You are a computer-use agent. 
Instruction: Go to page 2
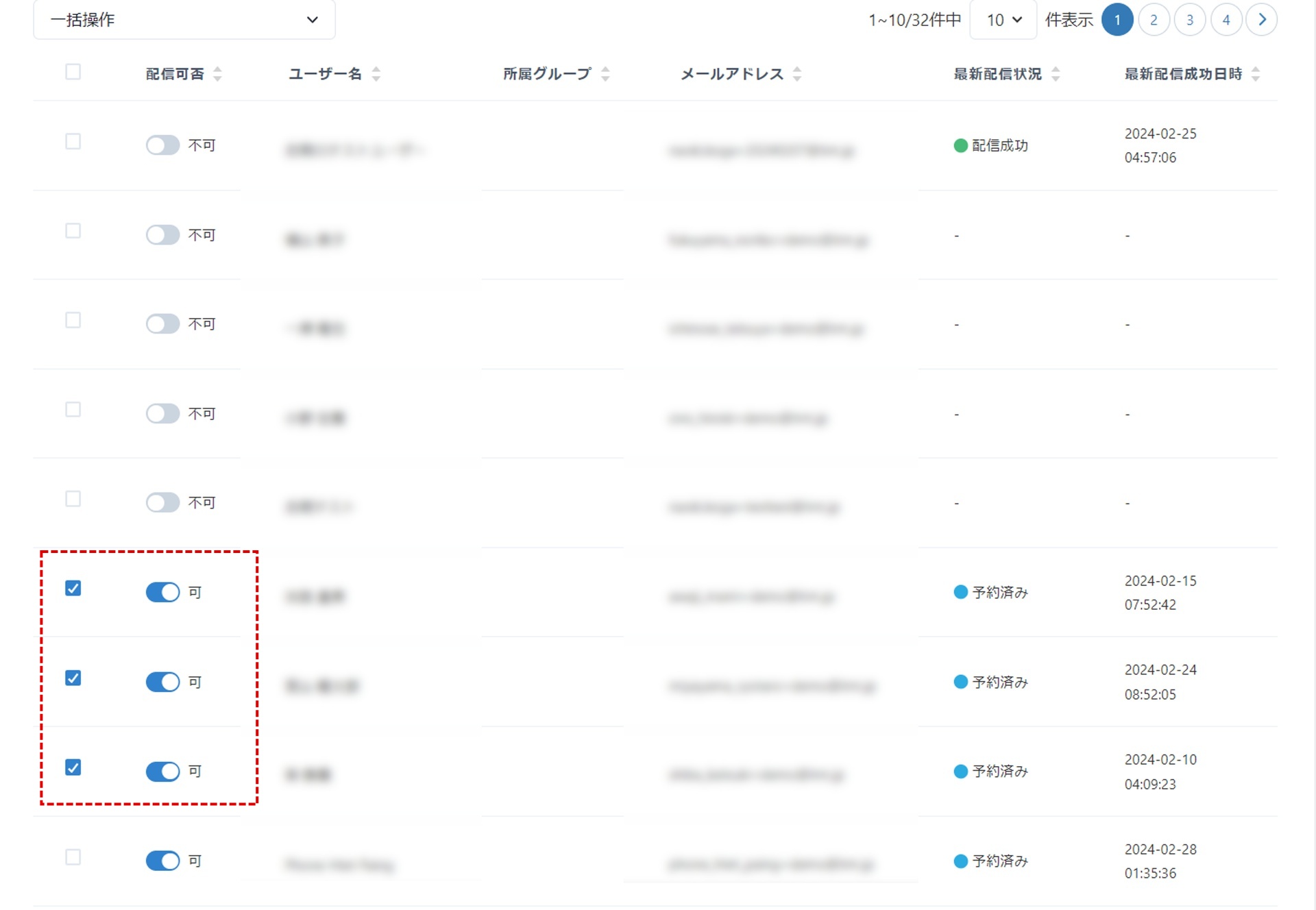pos(1154,20)
